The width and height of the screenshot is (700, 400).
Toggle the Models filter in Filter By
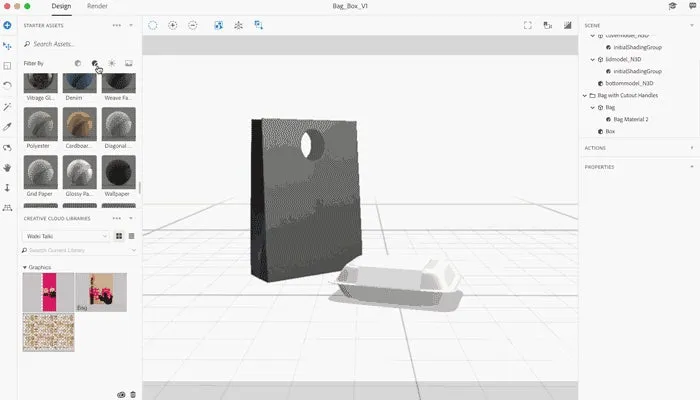click(x=78, y=63)
